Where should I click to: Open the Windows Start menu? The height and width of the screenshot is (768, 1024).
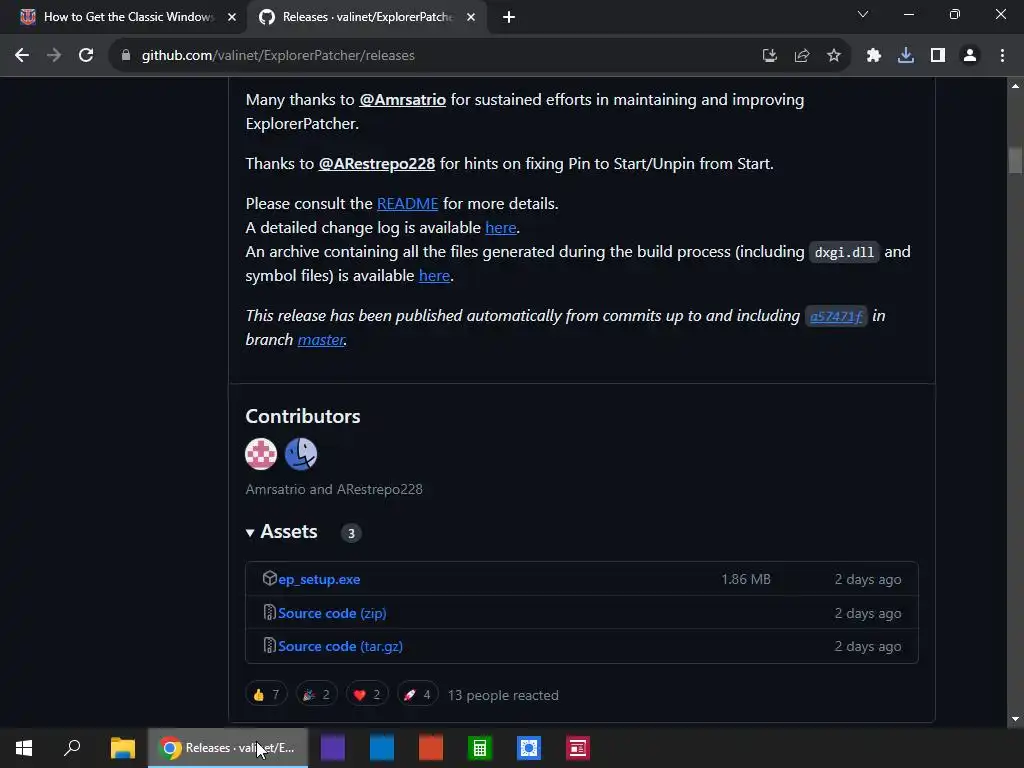[x=24, y=748]
